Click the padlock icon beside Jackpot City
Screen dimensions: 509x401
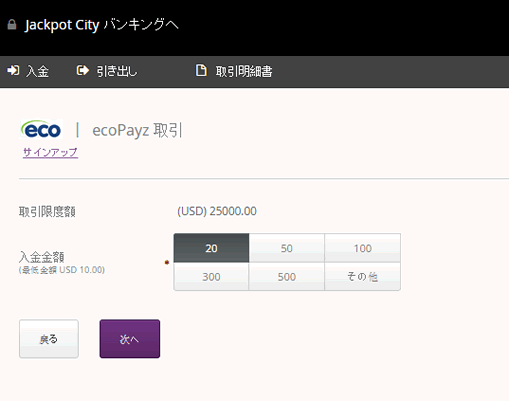pyautogui.click(x=12, y=25)
